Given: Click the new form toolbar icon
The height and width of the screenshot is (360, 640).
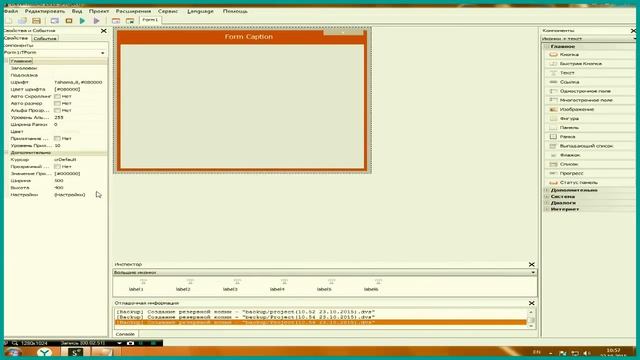Looking at the screenshot, I should [x=116, y=20].
